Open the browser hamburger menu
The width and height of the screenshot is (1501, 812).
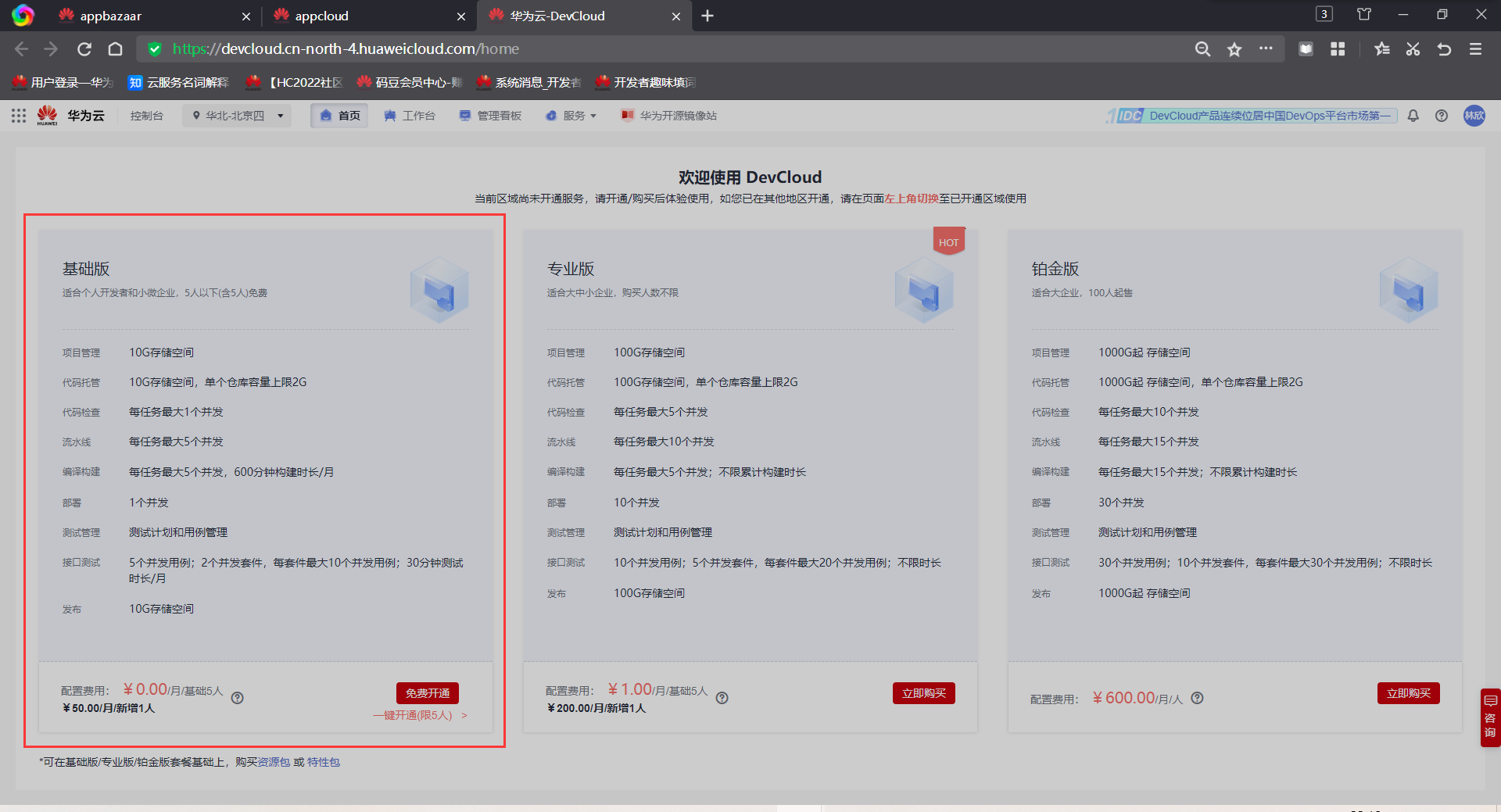[x=1476, y=49]
